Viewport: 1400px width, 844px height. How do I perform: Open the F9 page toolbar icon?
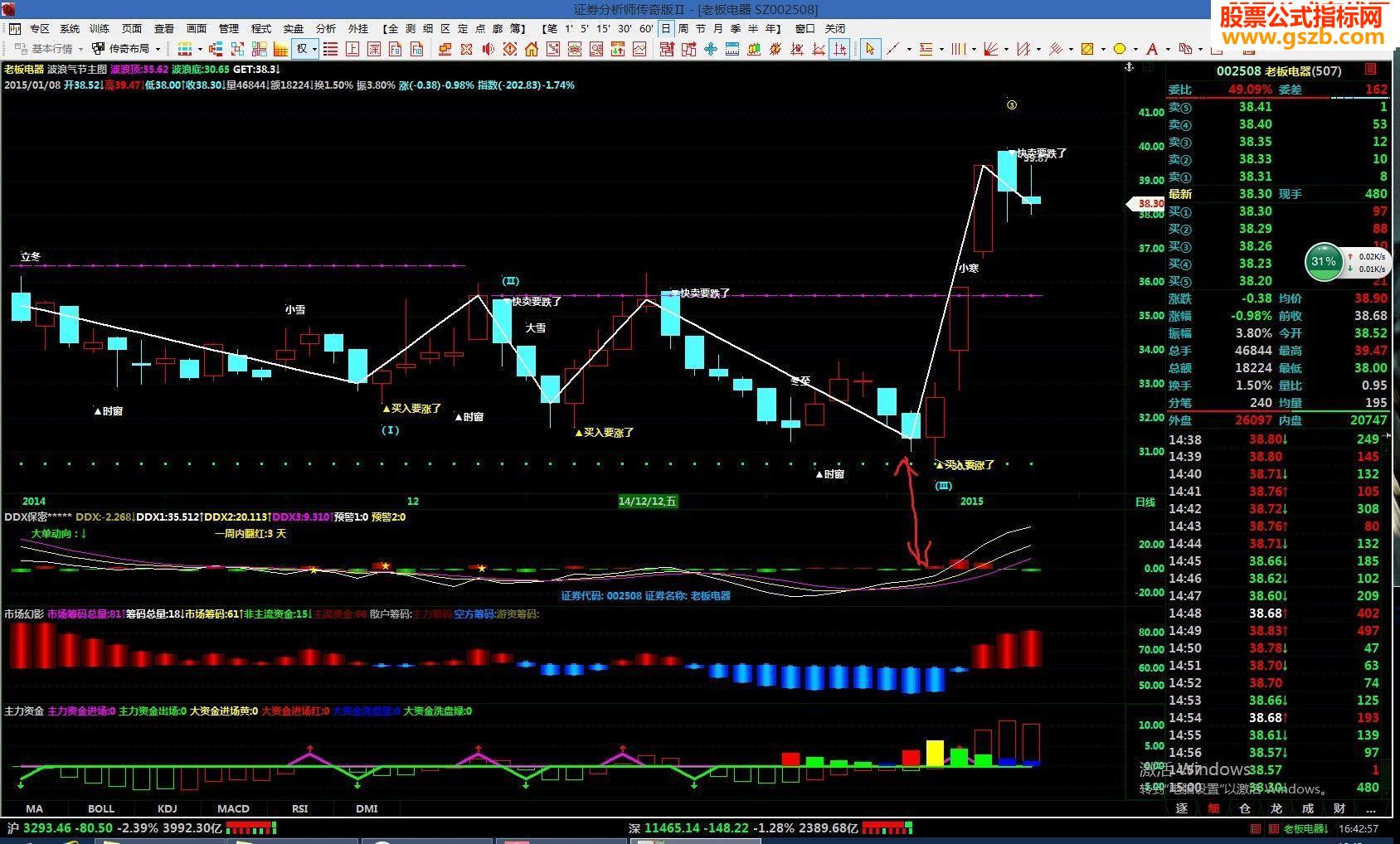[396, 49]
